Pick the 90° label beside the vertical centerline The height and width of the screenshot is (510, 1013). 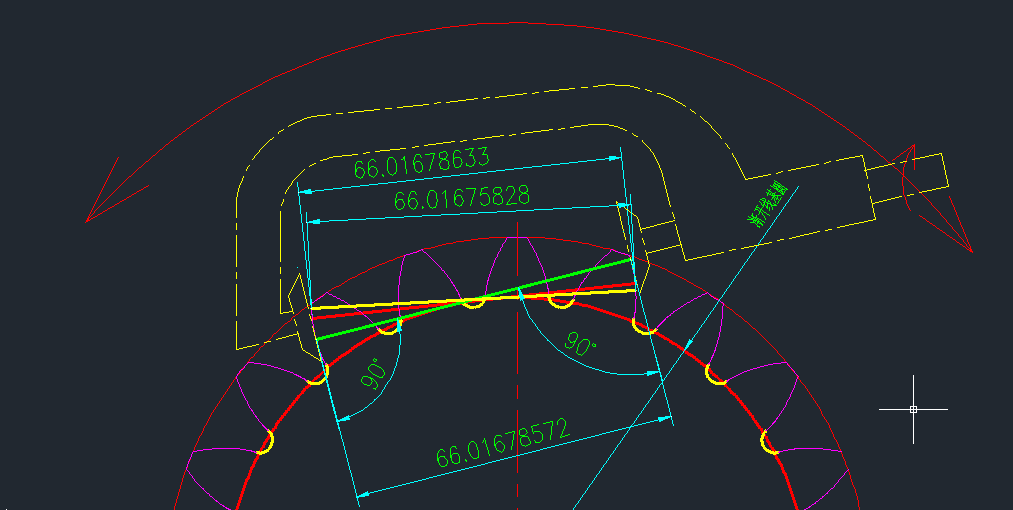coord(581,343)
